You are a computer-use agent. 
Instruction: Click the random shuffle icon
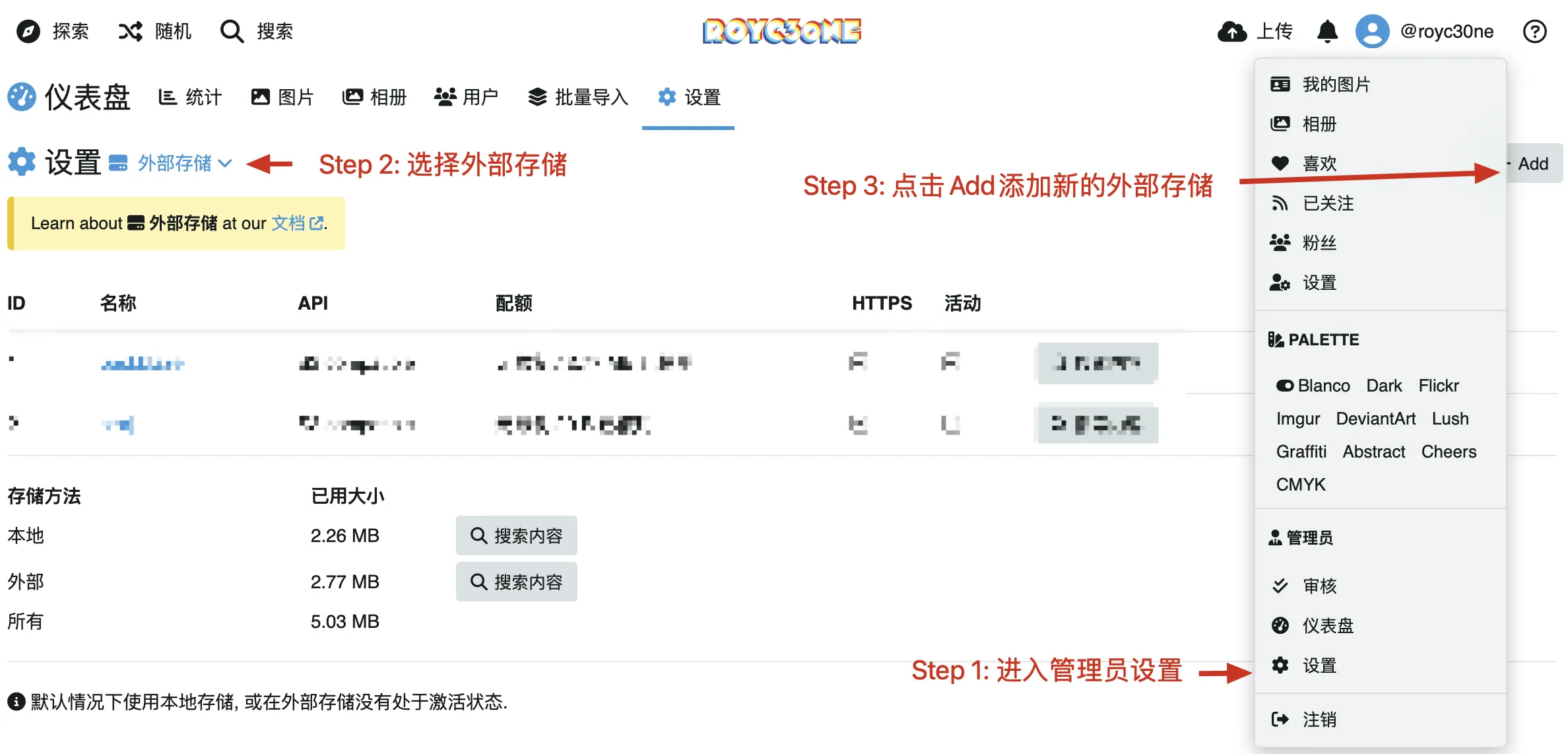click(x=131, y=31)
